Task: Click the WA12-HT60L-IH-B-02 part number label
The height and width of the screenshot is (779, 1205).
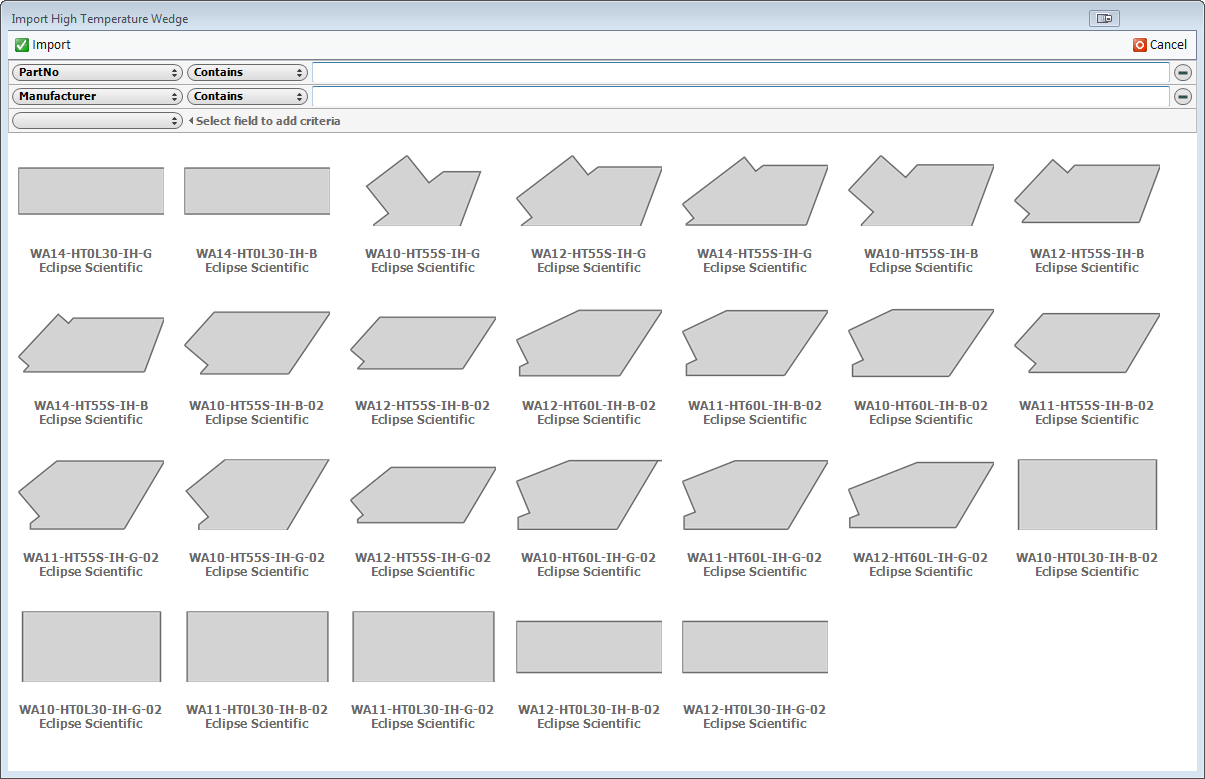Action: pos(589,406)
